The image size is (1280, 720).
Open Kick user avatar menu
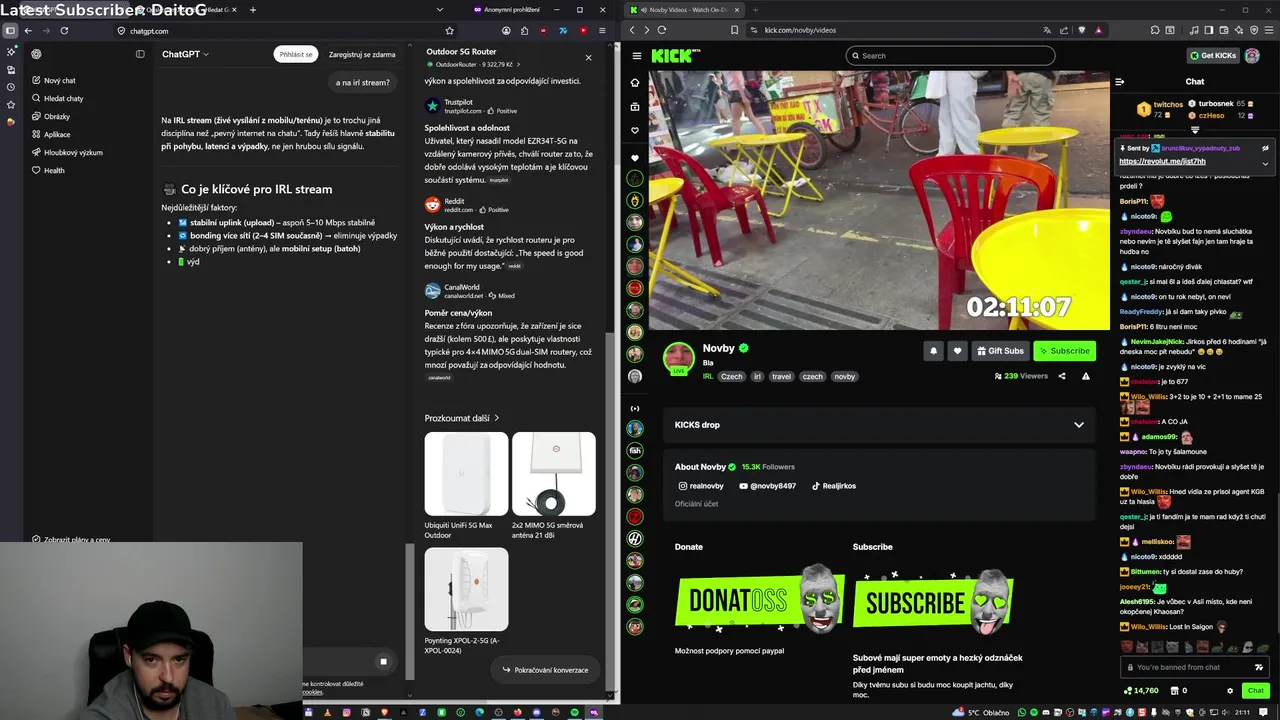(1252, 56)
